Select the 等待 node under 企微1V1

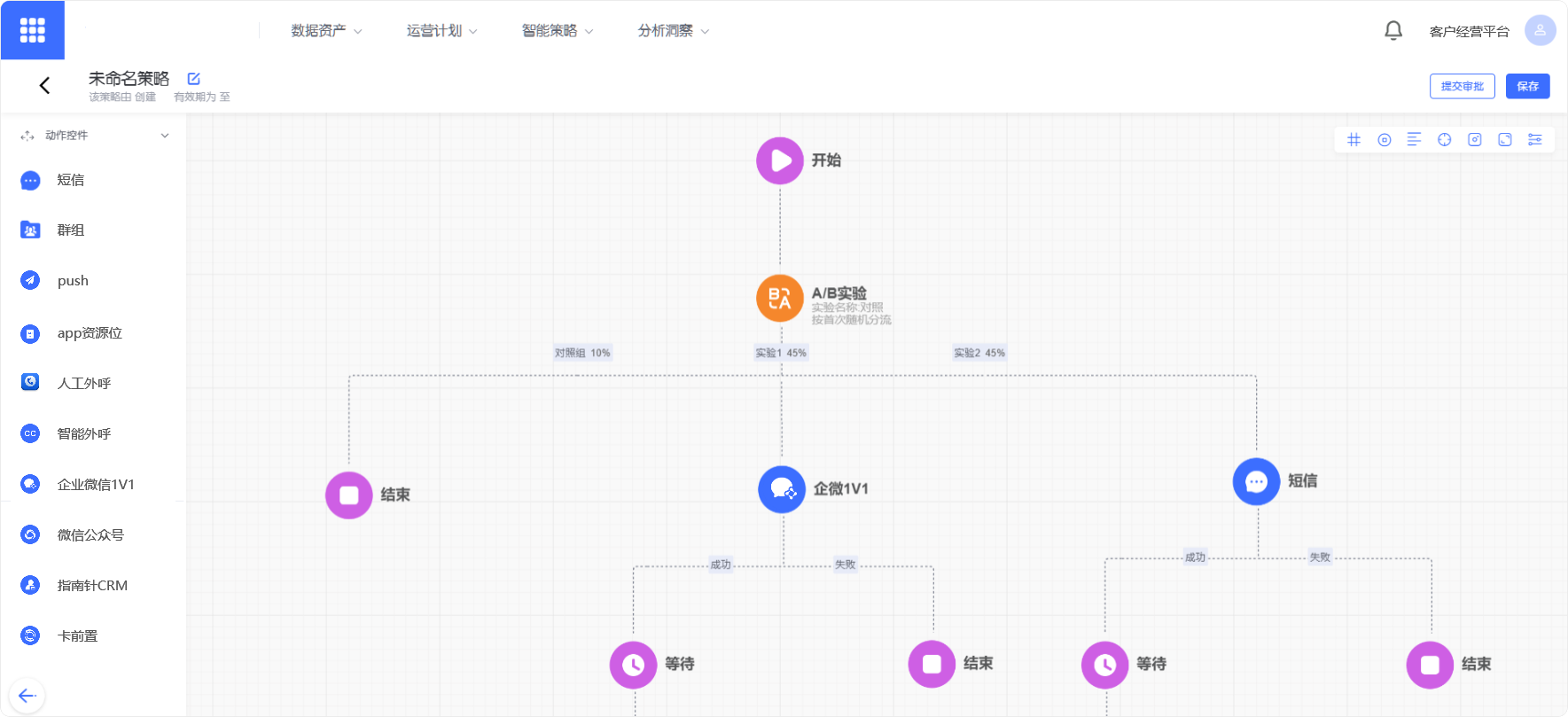633,665
